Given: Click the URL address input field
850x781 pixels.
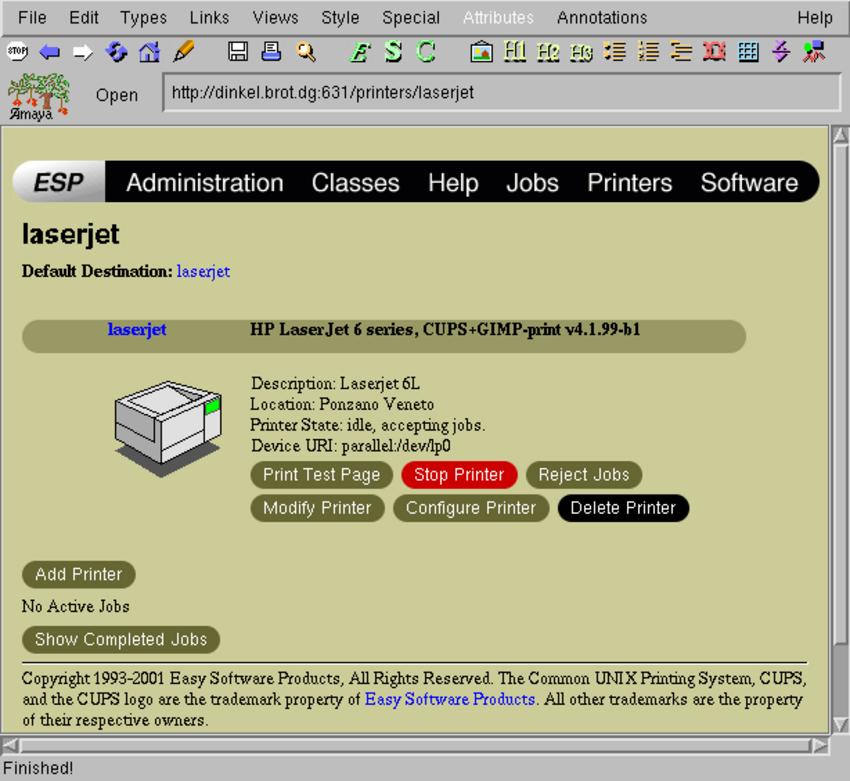Looking at the screenshot, I should [x=500, y=93].
